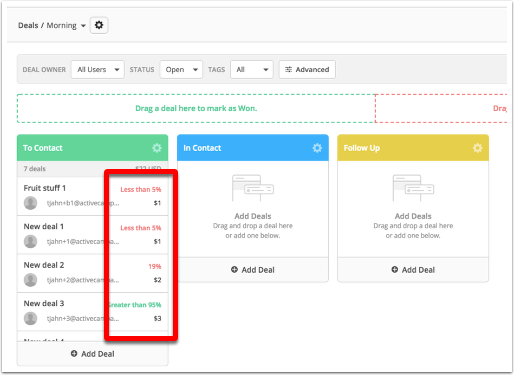Screen dimensions: 514x375
Task: Open the Tags dropdown showing All
Action: click(252, 69)
